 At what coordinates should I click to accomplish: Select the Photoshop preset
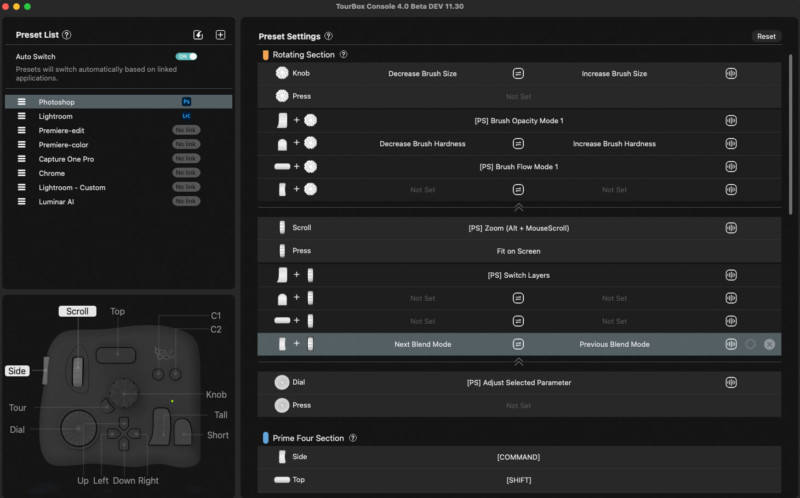[x=118, y=102]
